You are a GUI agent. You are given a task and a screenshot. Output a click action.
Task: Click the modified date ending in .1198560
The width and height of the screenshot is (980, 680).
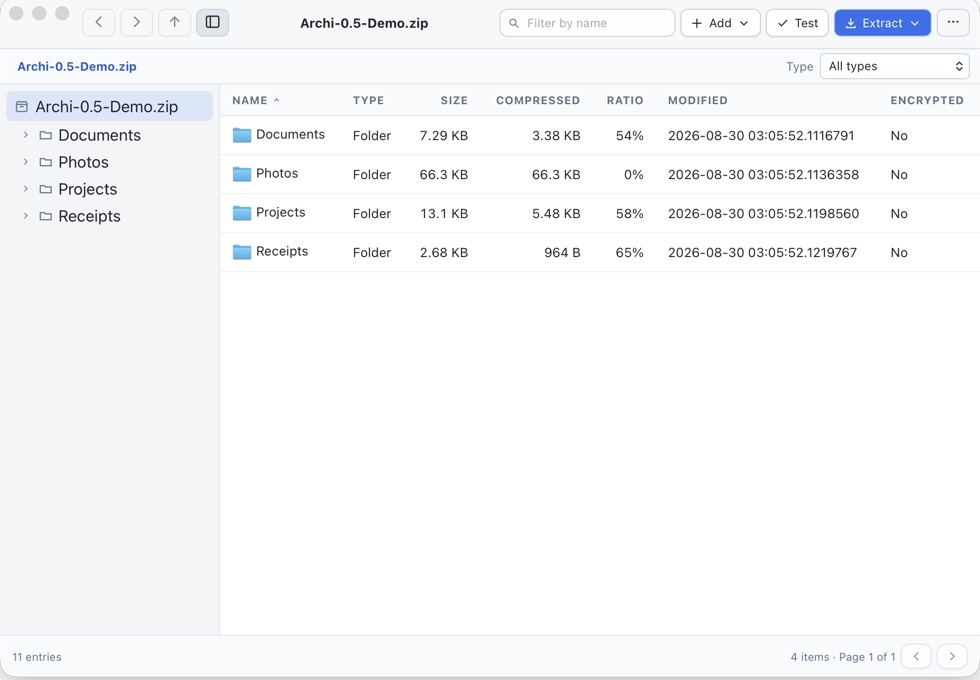[x=763, y=214]
